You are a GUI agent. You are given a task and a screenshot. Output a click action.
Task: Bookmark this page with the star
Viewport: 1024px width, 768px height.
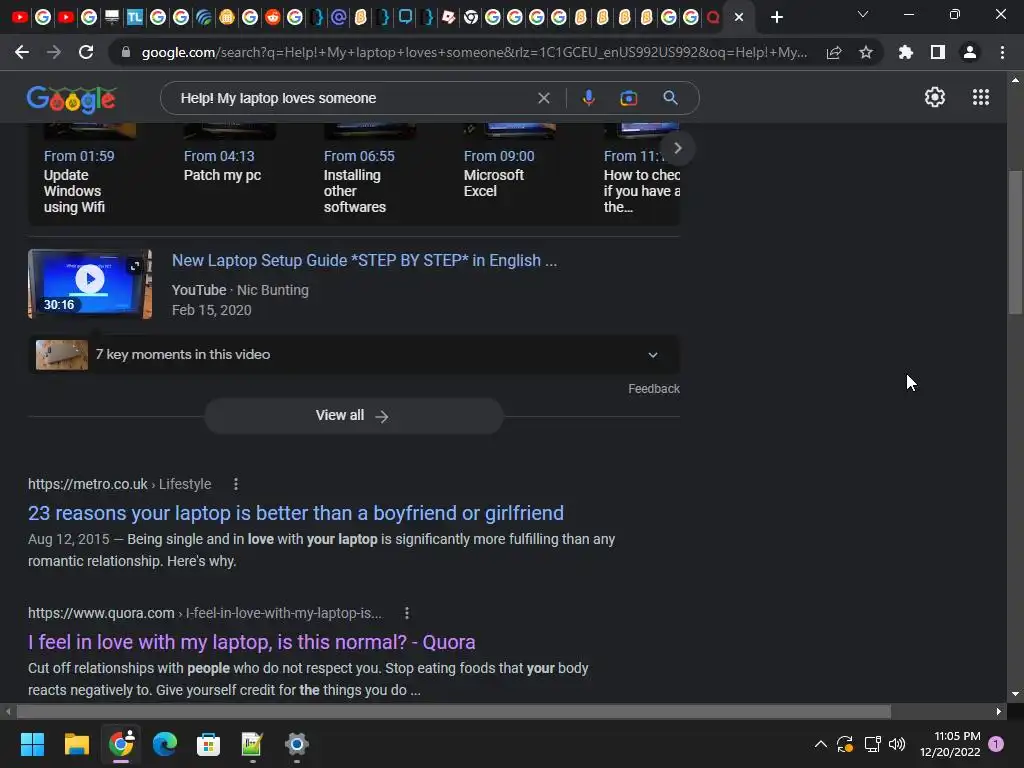pos(866,52)
